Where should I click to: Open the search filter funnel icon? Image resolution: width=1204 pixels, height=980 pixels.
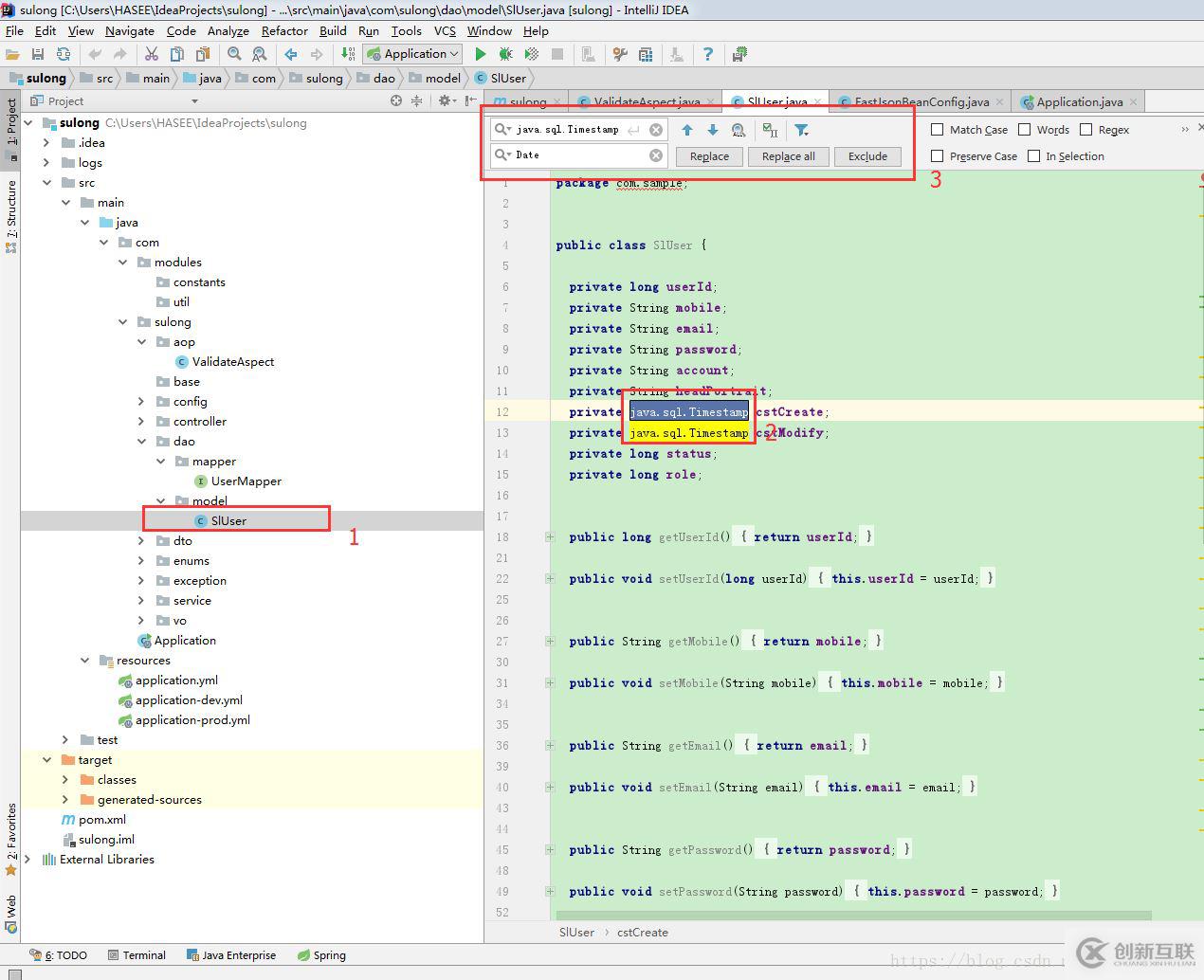point(802,130)
